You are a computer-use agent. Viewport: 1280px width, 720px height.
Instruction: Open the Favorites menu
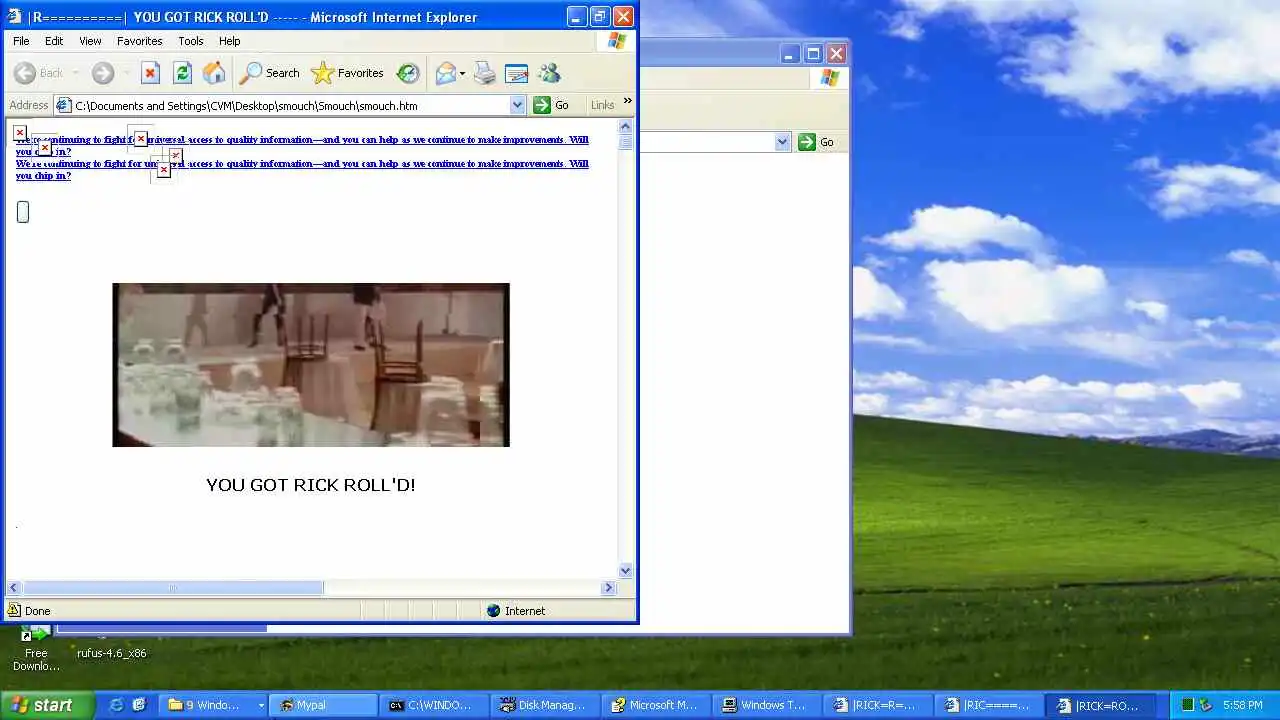(x=140, y=41)
